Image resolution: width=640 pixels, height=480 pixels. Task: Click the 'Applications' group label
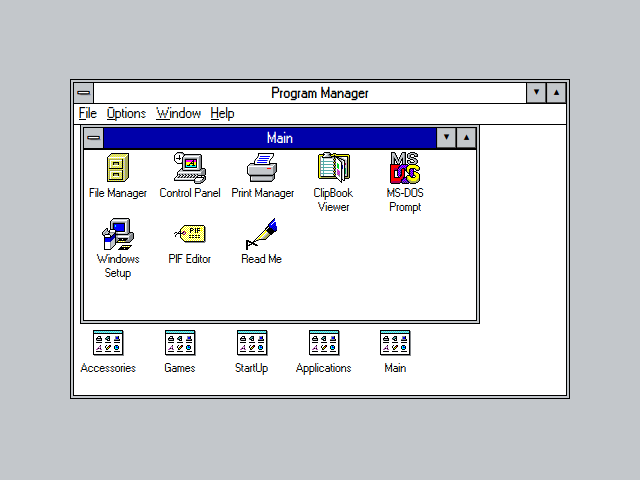[324, 368]
